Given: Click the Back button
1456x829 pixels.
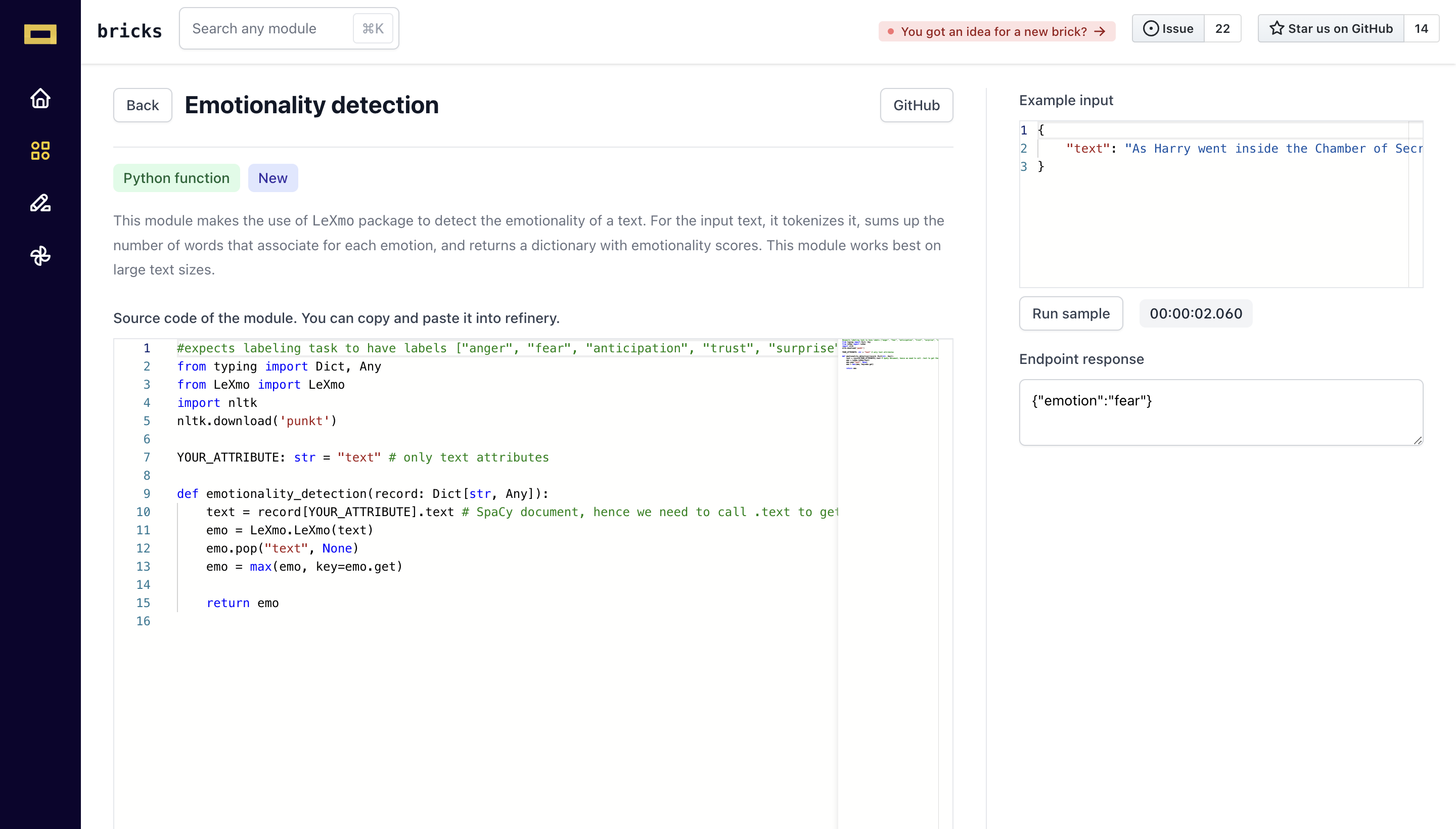Looking at the screenshot, I should [x=143, y=105].
